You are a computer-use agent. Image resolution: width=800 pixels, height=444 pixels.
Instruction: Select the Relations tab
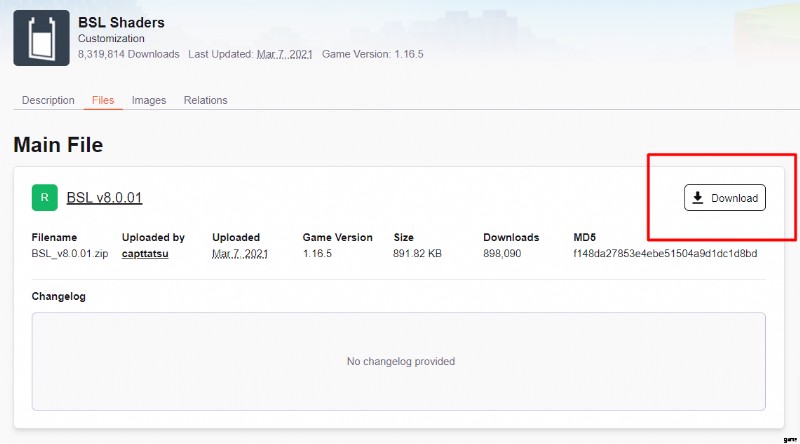point(205,100)
